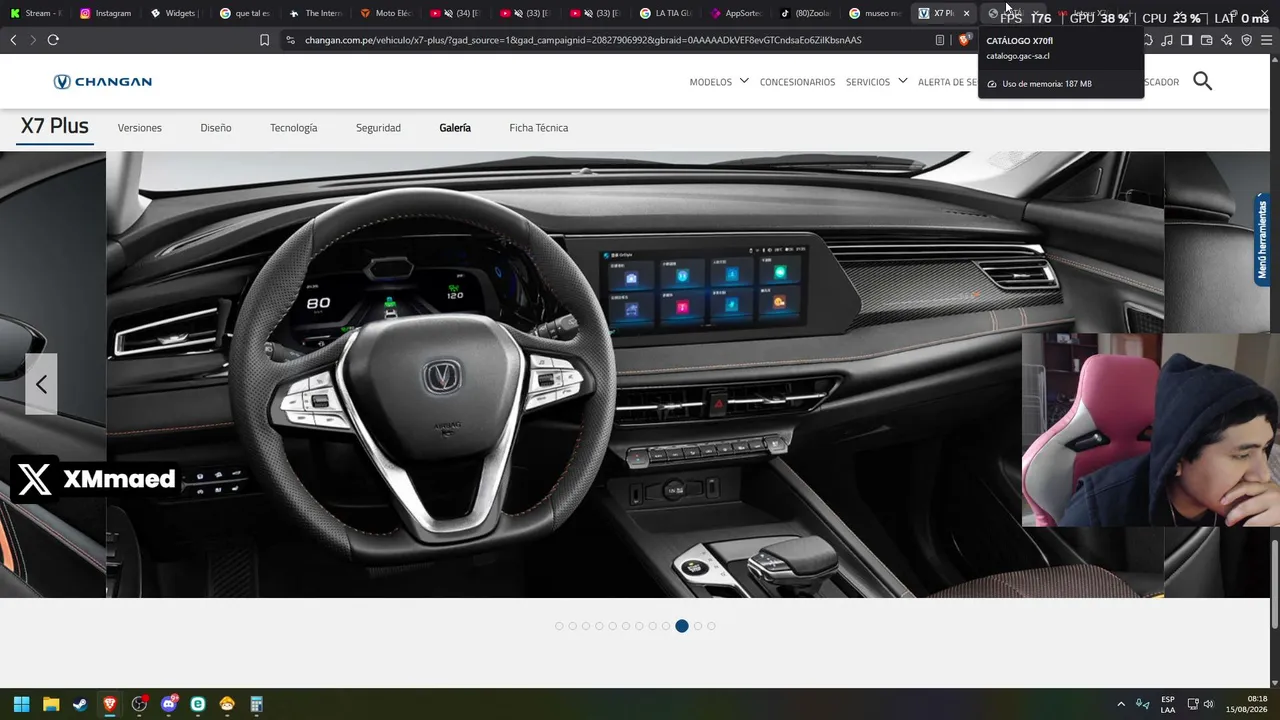
Task: Open the Menú herramientas side tab
Action: 1262,240
